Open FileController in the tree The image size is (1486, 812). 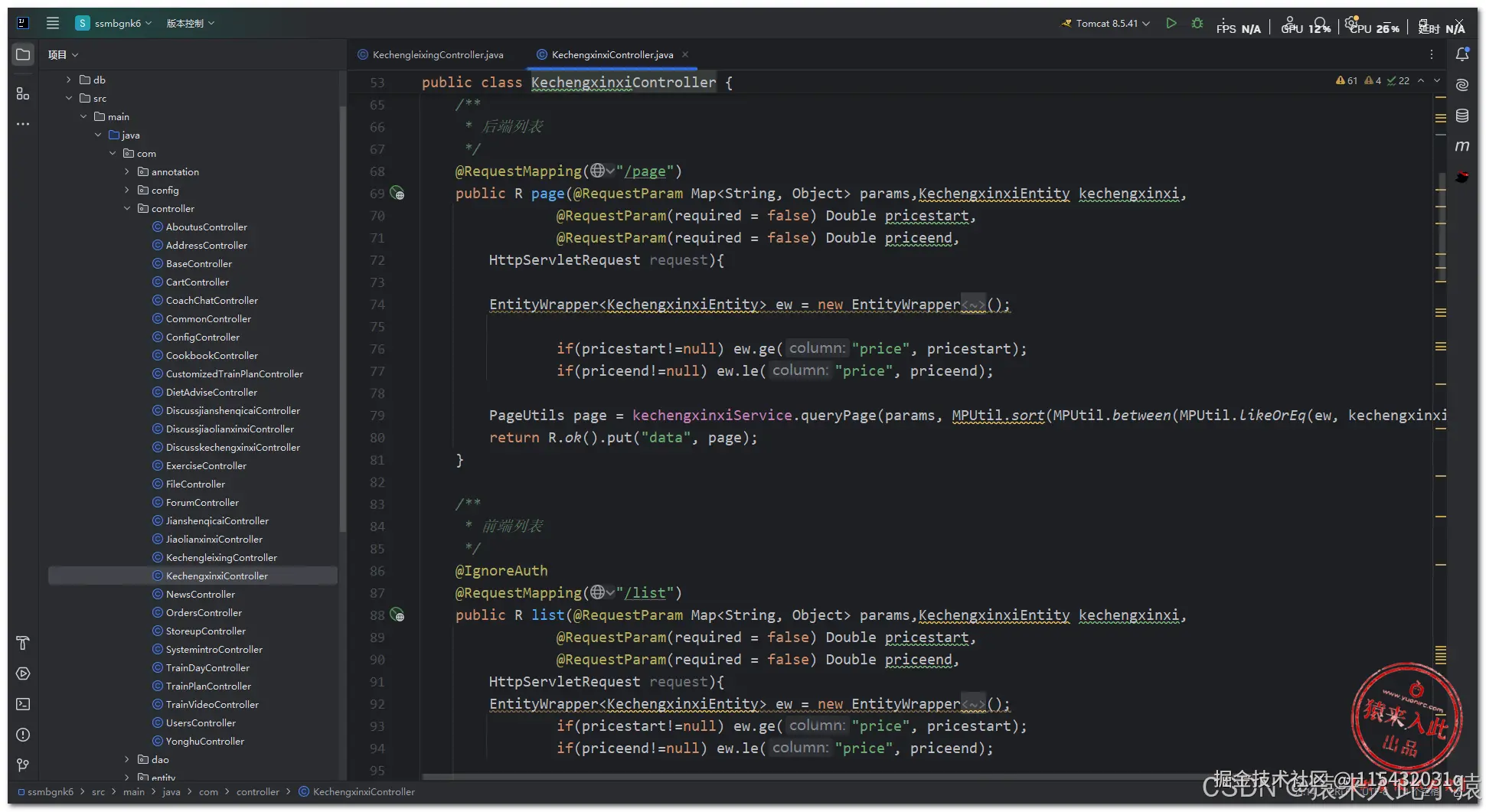195,484
